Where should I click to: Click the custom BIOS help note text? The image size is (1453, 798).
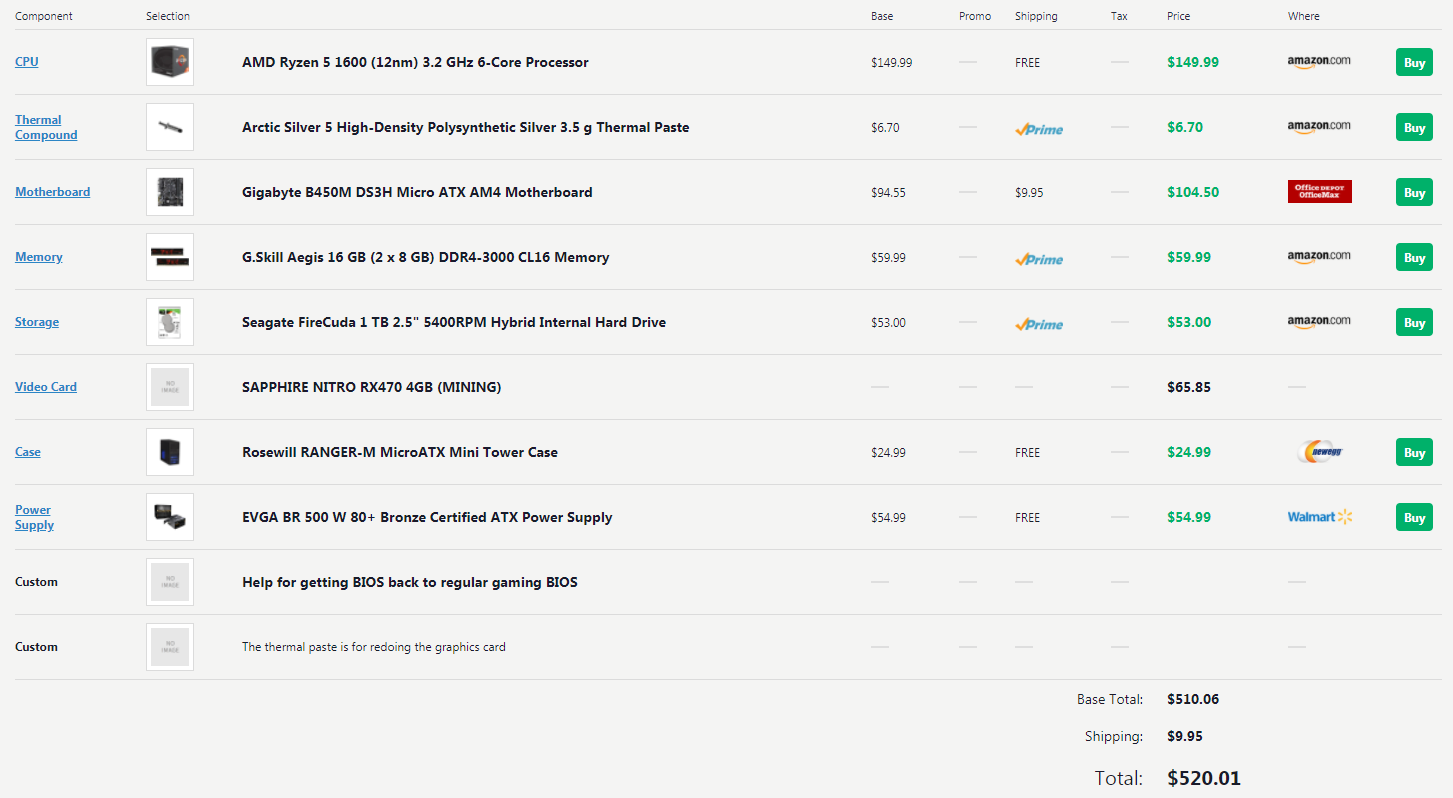coord(410,582)
